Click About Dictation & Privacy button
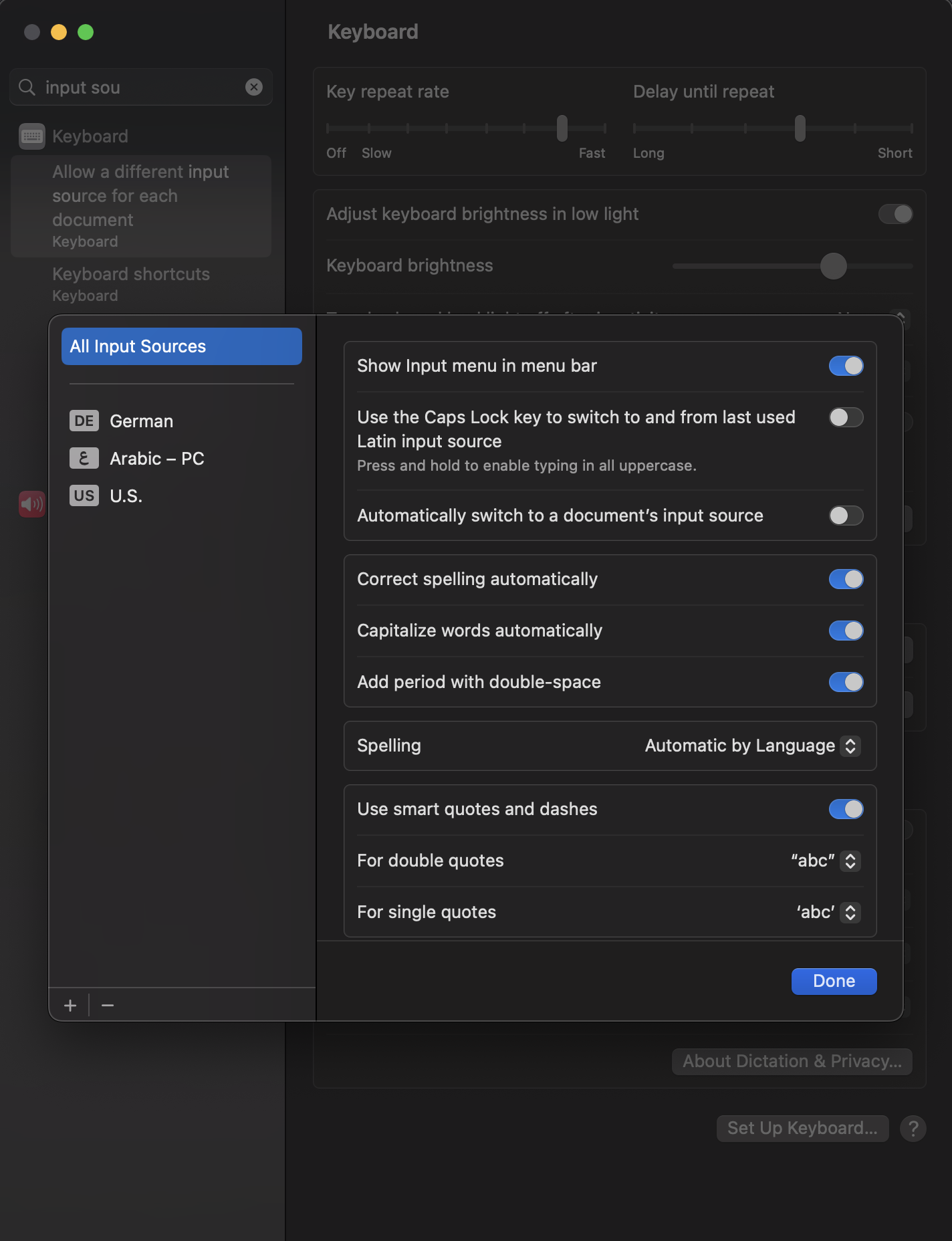 [x=792, y=1061]
